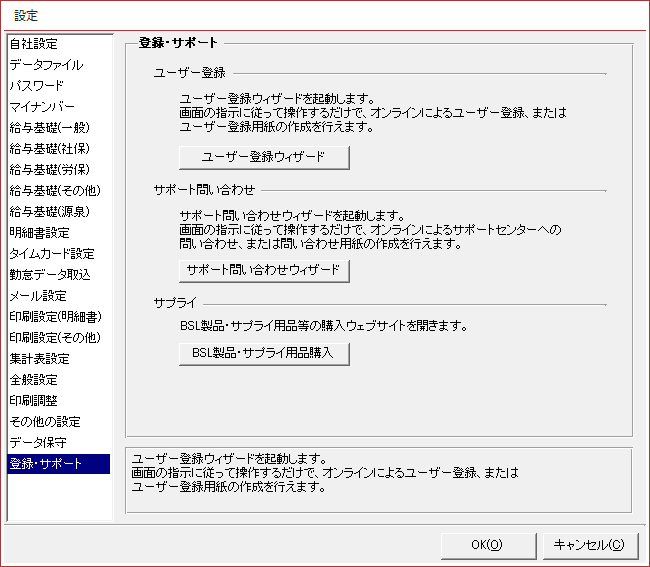Image resolution: width=650 pixels, height=567 pixels.
Task: Open BSL製品・サプライ用品購入 website button
Action: (264, 353)
